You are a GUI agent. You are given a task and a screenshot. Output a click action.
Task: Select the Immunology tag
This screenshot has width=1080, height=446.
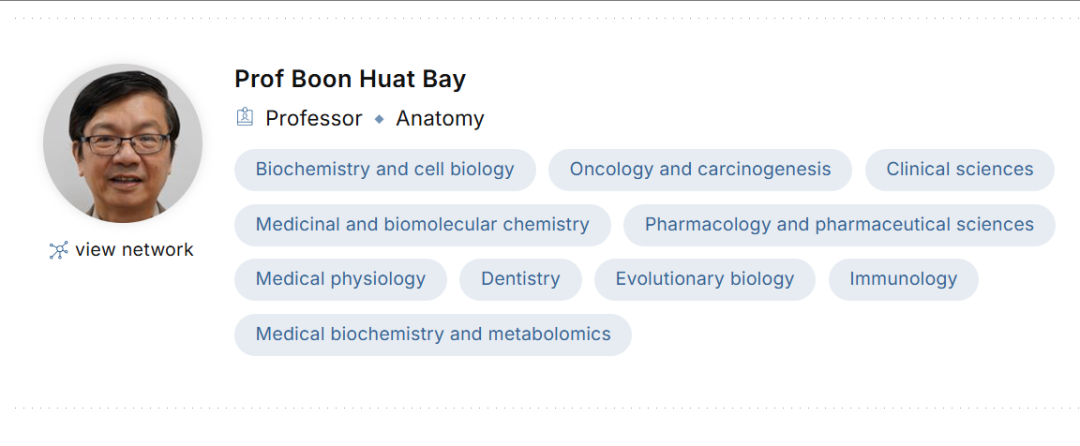pyautogui.click(x=903, y=280)
